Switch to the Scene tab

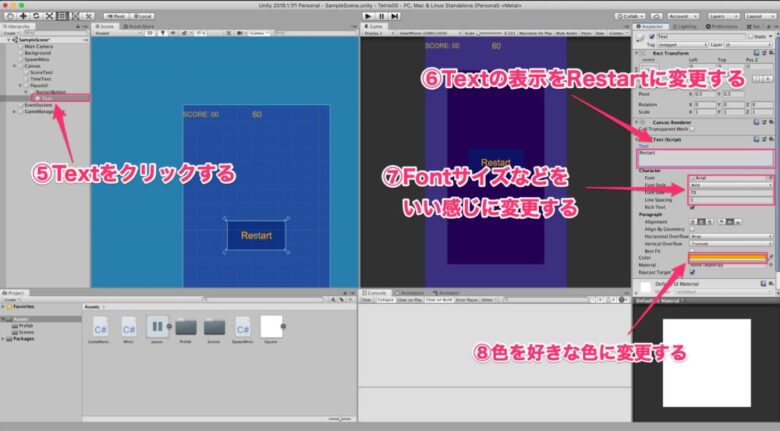tap(105, 26)
